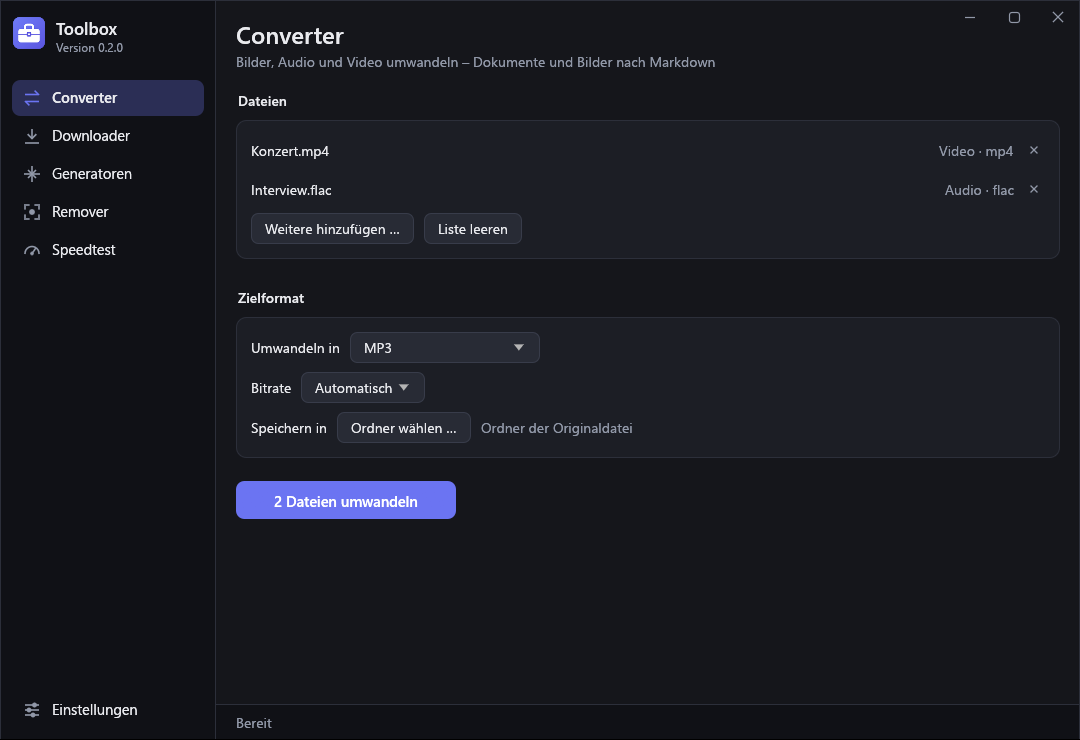Click the Remover frame icon in sidebar
1080x740 pixels.
(32, 212)
